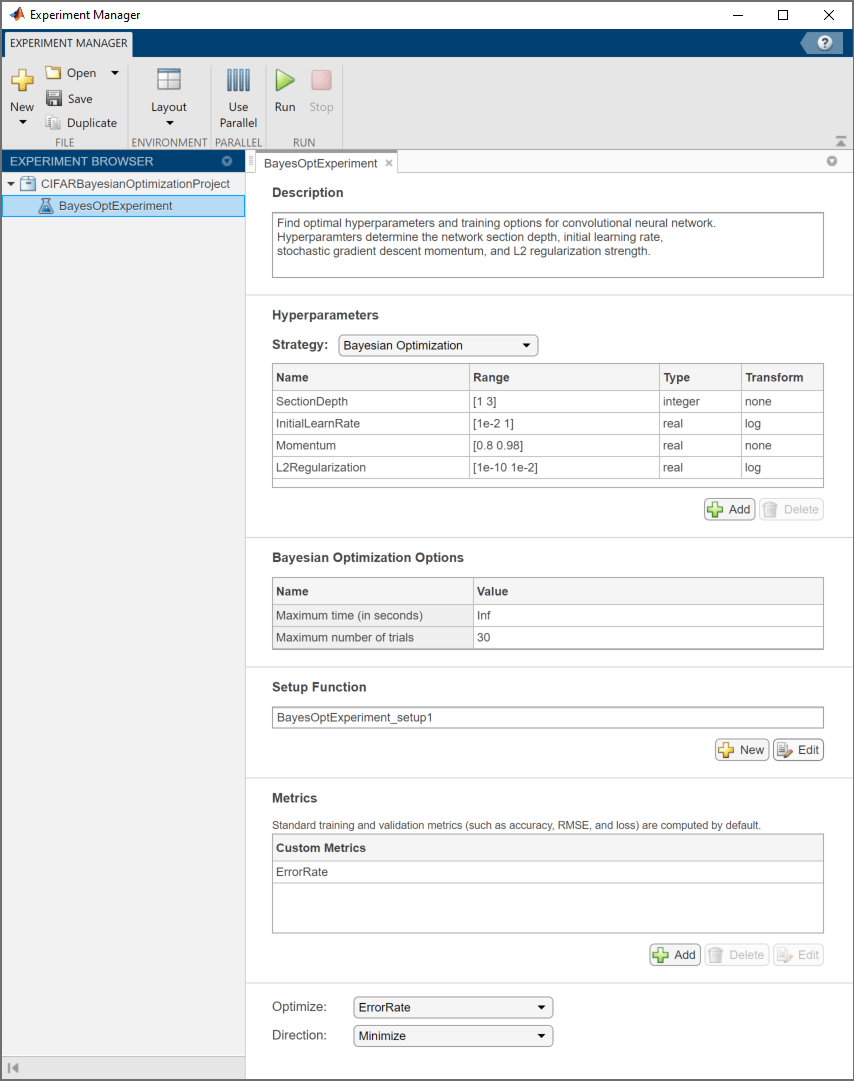Click the Open folder icon
854x1081 pixels.
click(x=53, y=73)
